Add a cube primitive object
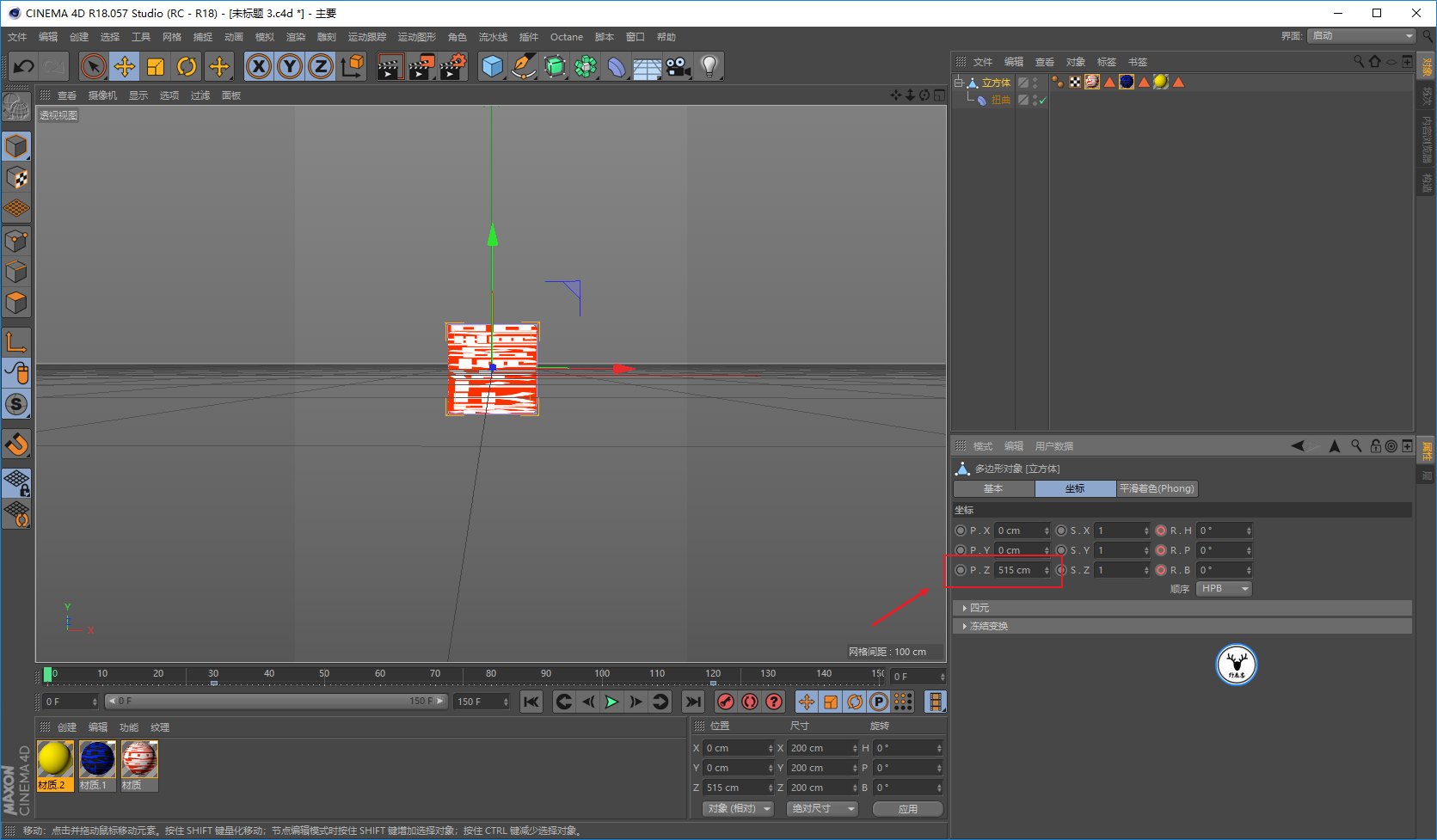The image size is (1437, 840). click(x=492, y=66)
